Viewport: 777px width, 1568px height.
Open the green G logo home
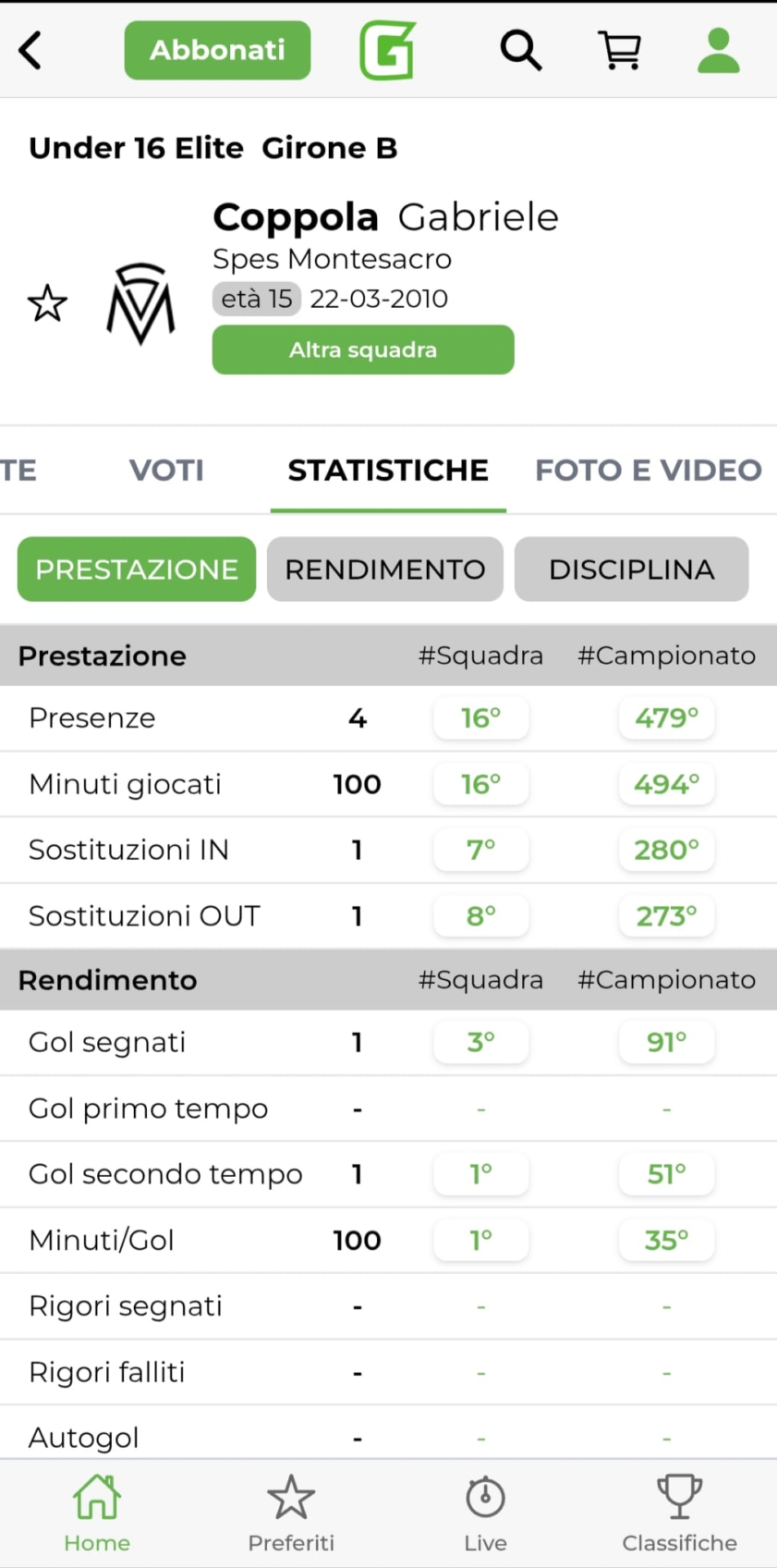(x=388, y=51)
